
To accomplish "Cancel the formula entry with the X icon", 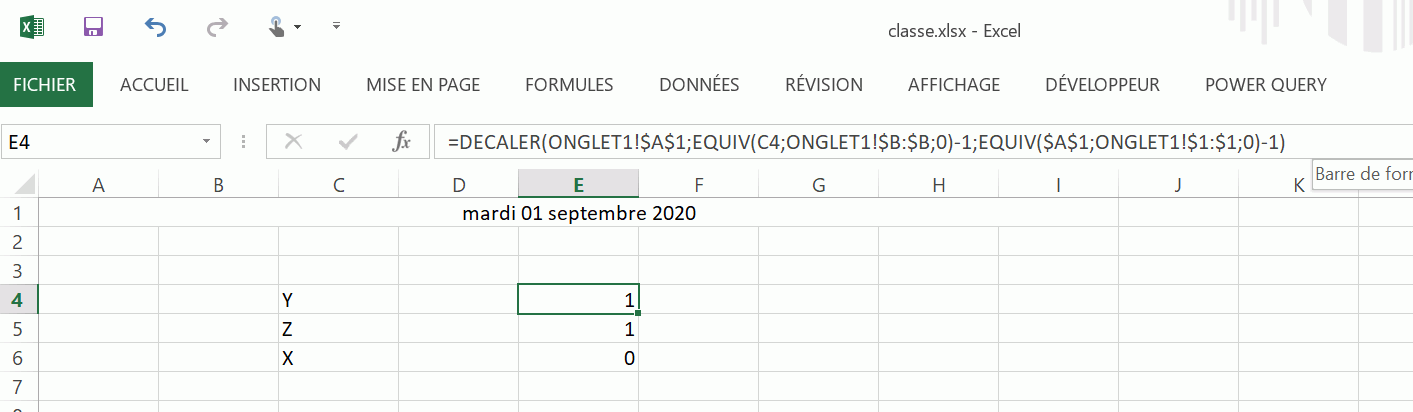I will 293,142.
